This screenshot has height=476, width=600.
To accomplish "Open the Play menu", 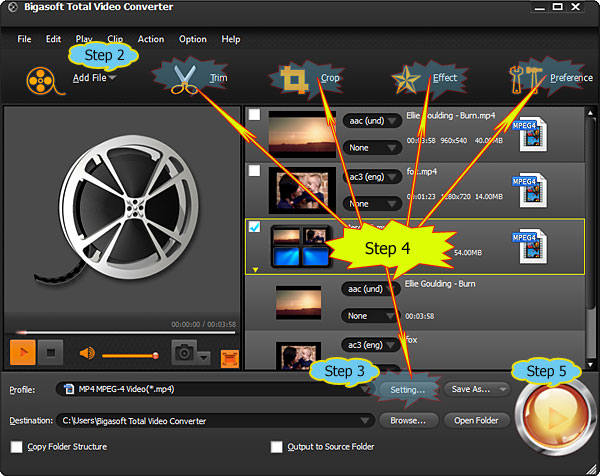I will pyautogui.click(x=84, y=39).
